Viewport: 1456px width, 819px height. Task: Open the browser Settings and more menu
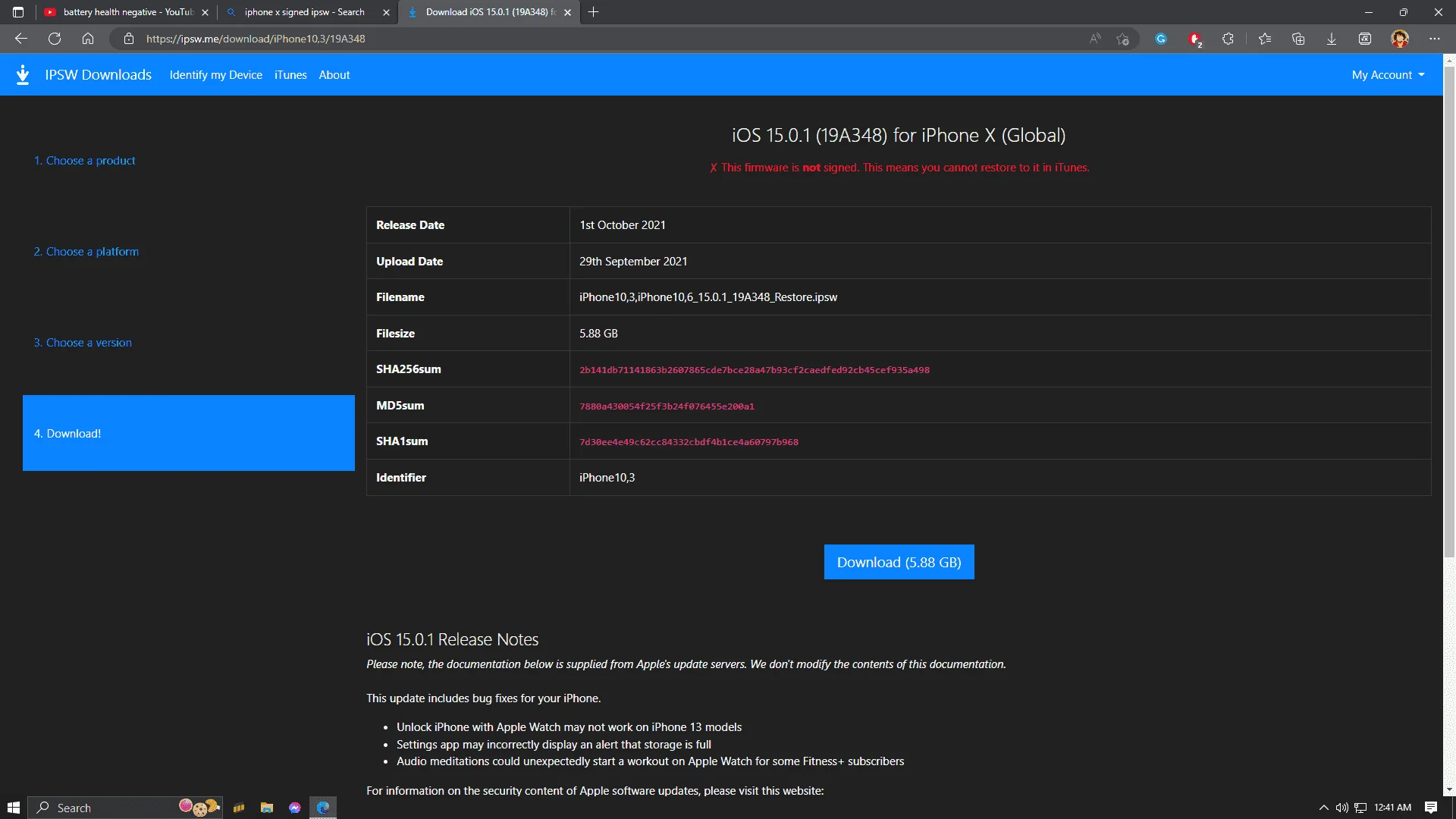tap(1435, 39)
